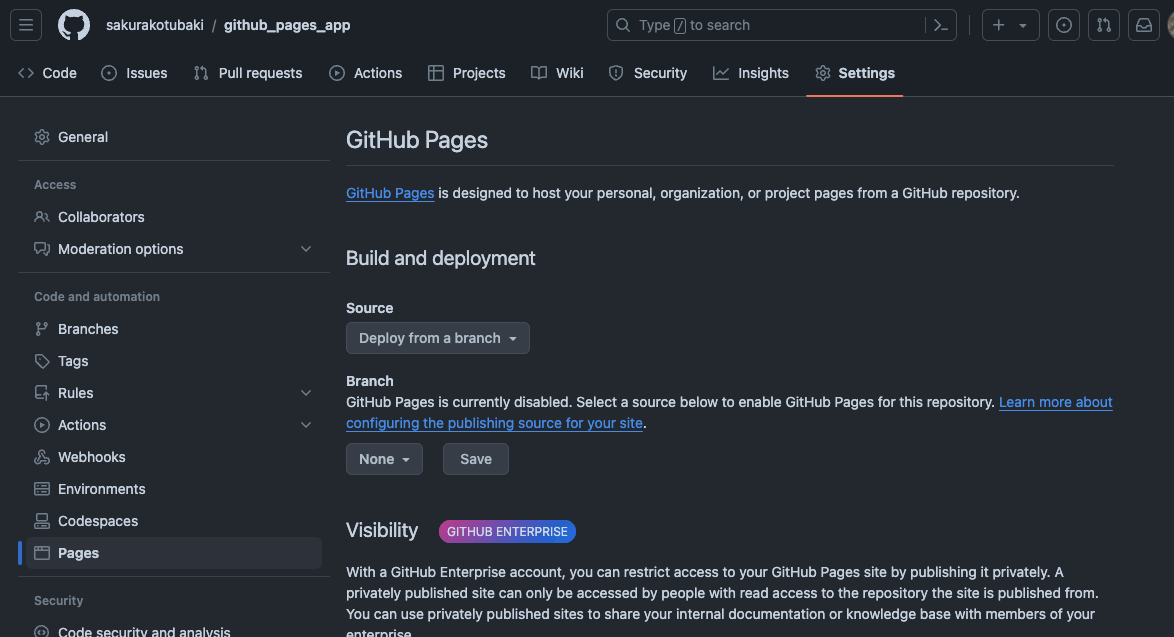1174x637 pixels.
Task: Open pull requests icon in header
Action: [x=1104, y=25]
